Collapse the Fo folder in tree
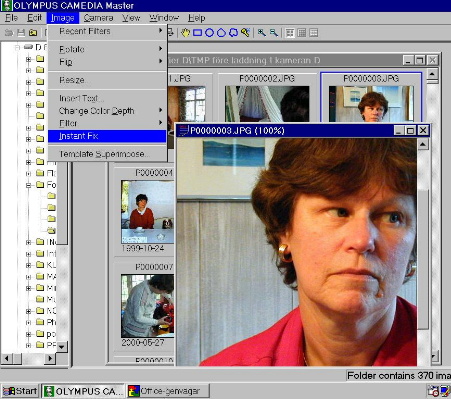The height and width of the screenshot is (399, 451). (x=28, y=185)
